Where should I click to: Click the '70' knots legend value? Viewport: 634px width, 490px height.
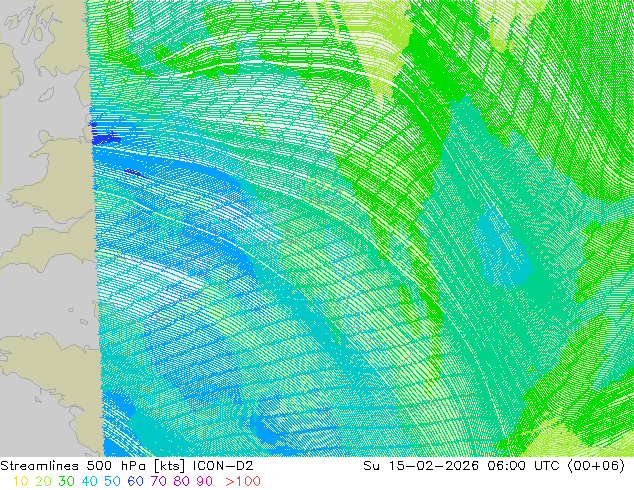pyautogui.click(x=158, y=481)
